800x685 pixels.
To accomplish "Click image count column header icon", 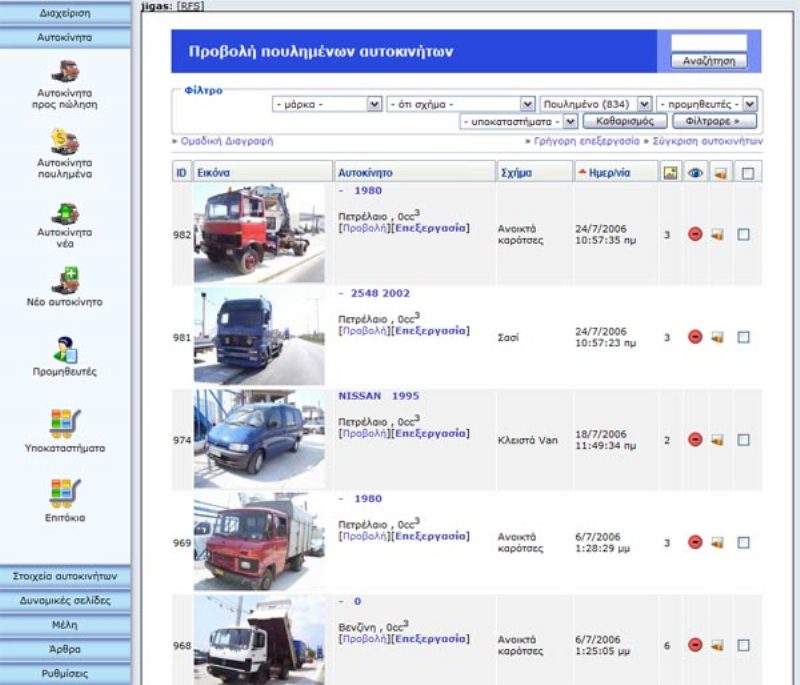I will (670, 173).
